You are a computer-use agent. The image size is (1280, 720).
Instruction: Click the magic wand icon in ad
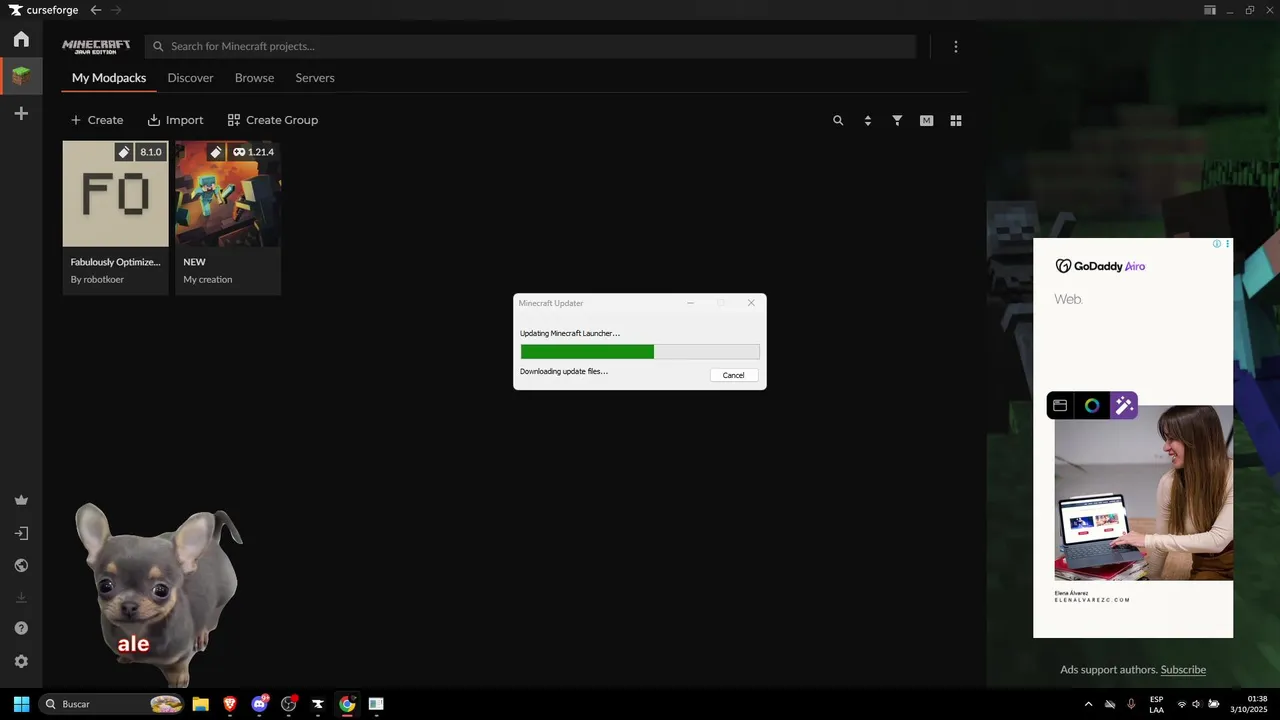pos(1124,405)
